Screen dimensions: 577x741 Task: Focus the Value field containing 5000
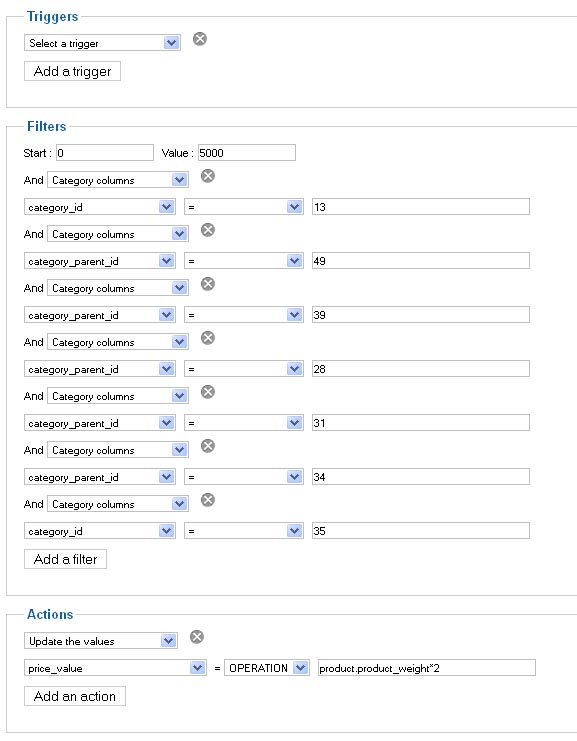247,153
